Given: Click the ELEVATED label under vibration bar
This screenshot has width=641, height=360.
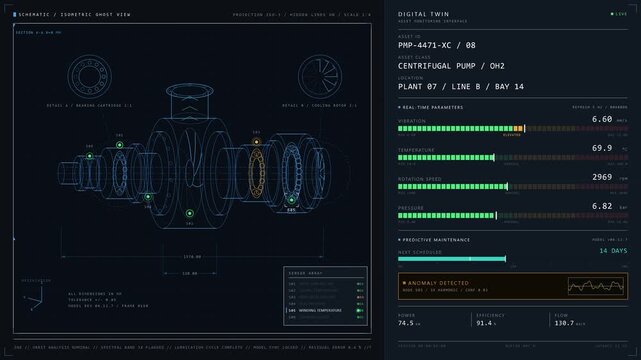Looking at the screenshot, I should click(512, 135).
